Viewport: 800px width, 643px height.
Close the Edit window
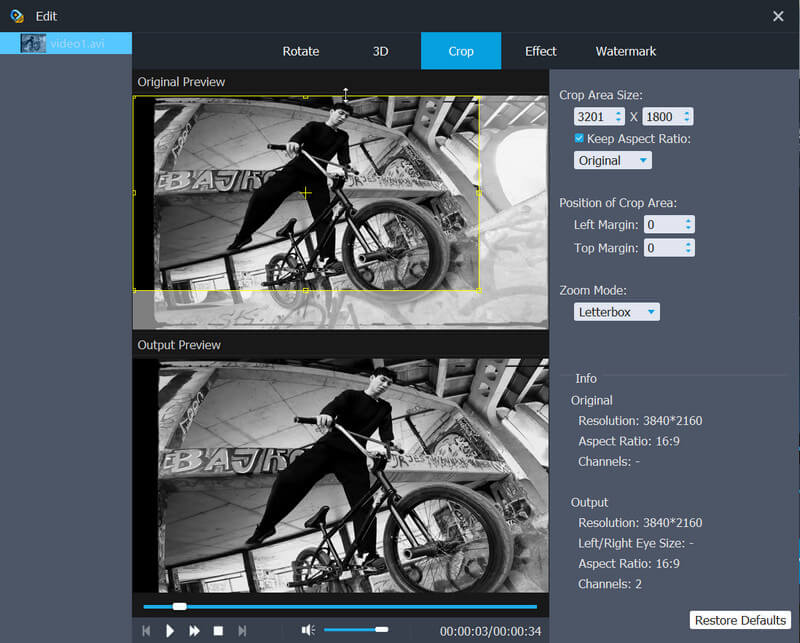pos(778,16)
